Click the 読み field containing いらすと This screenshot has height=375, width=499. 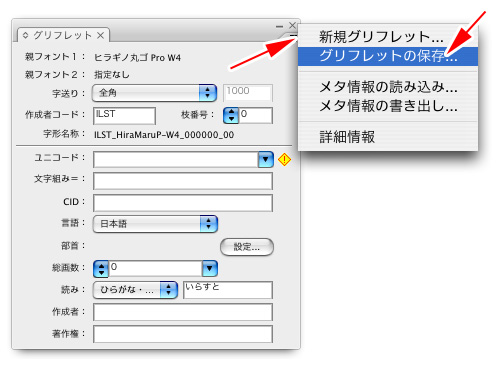[228, 290]
